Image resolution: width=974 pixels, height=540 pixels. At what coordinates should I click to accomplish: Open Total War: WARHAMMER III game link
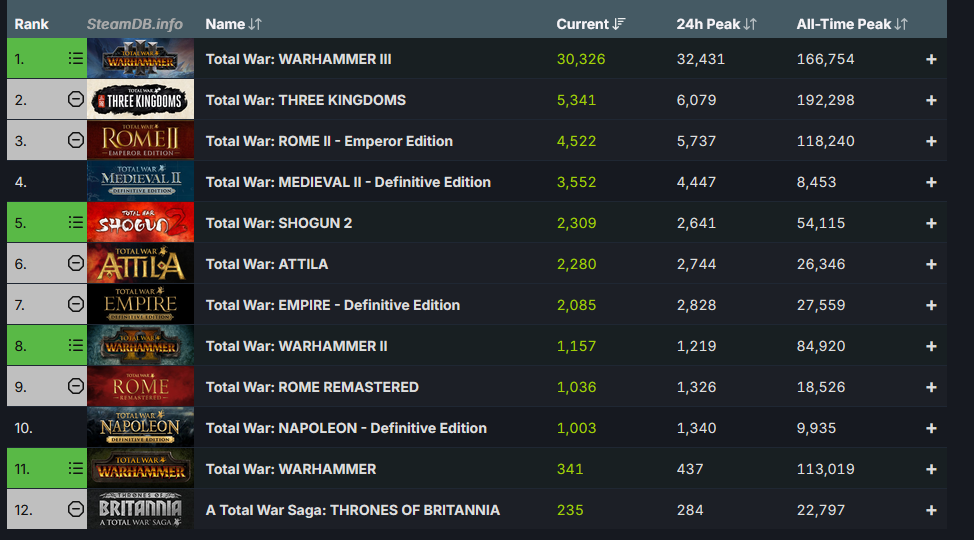(298, 59)
